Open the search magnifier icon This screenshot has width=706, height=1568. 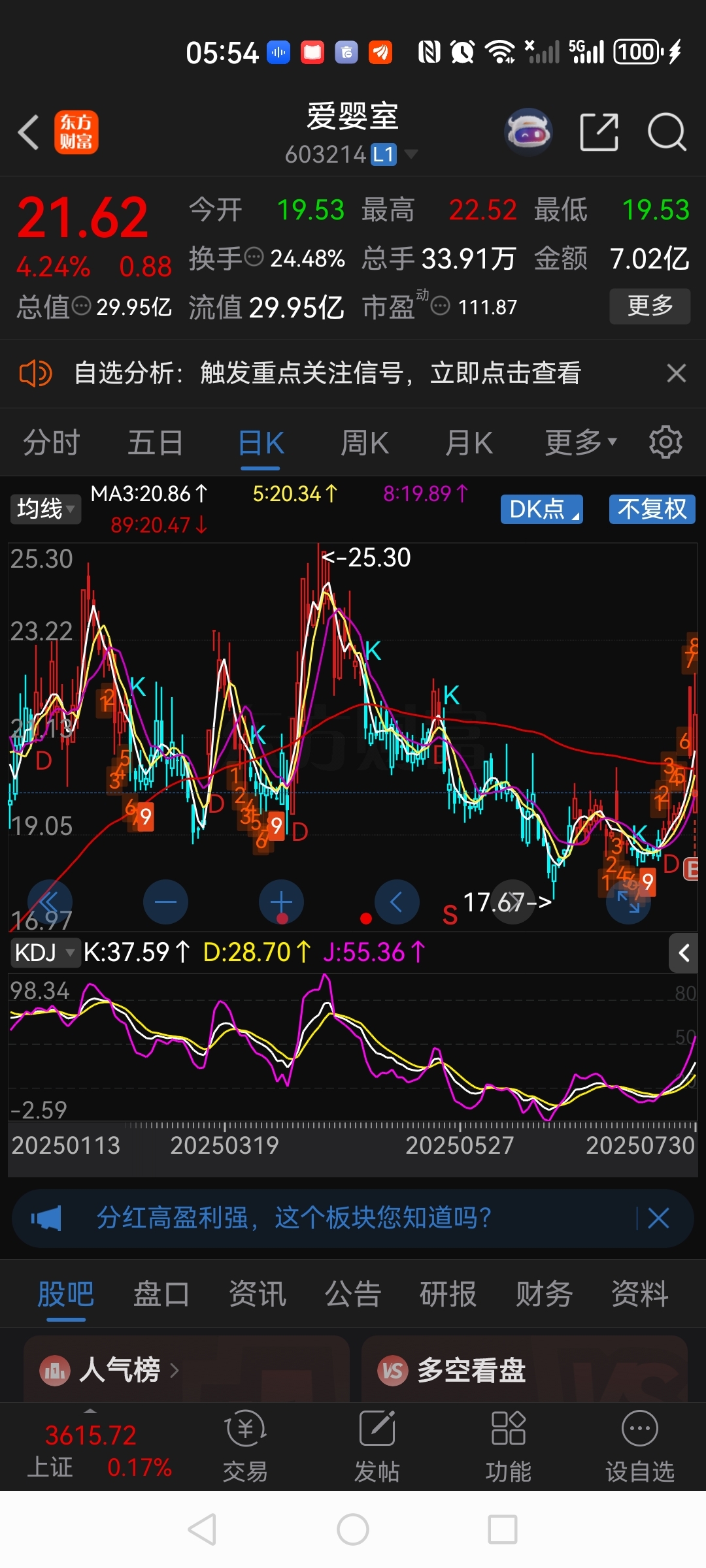click(667, 132)
